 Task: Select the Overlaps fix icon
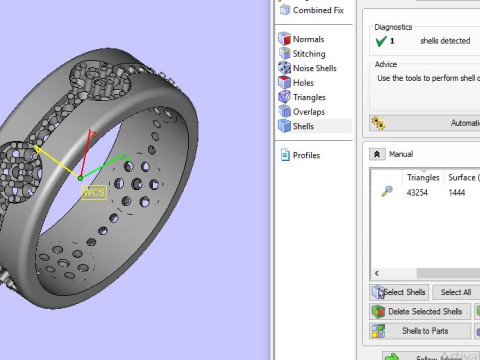pyautogui.click(x=284, y=111)
